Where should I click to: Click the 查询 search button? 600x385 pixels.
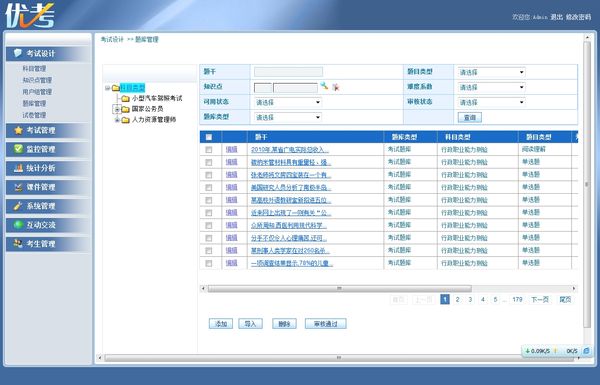pyautogui.click(x=470, y=117)
